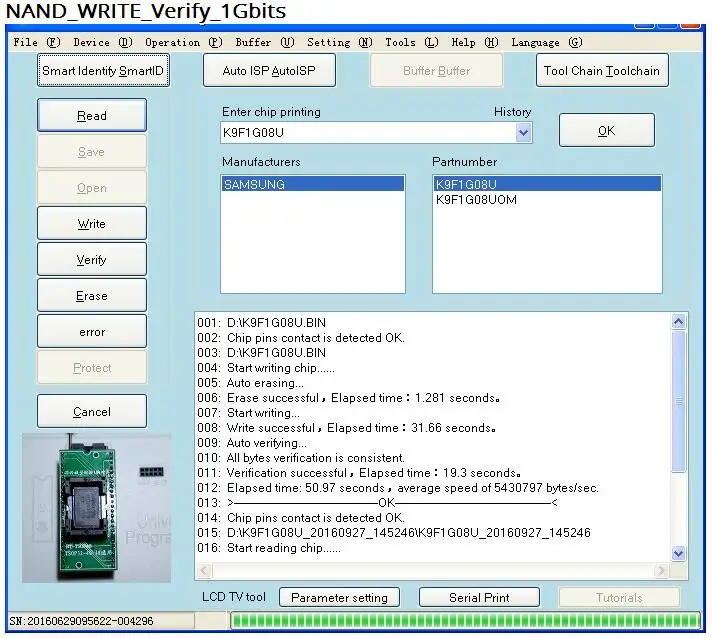
Task: Click log line 004 Start writing chip
Action: click(x=266, y=367)
